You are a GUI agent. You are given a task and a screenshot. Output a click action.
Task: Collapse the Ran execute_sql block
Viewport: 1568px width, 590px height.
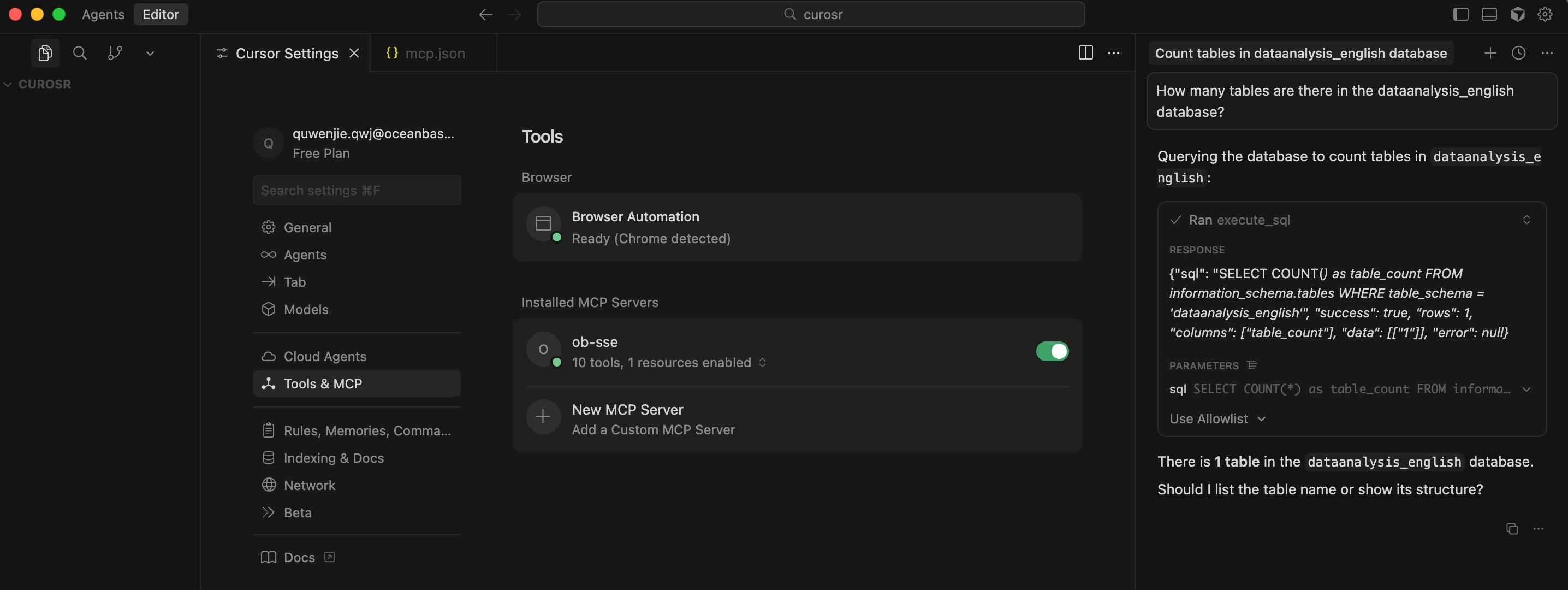[x=1526, y=220]
